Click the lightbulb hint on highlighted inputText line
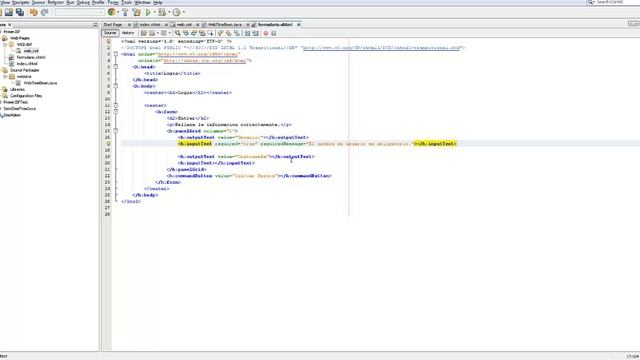Image resolution: width=640 pixels, height=360 pixels. click(x=108, y=144)
